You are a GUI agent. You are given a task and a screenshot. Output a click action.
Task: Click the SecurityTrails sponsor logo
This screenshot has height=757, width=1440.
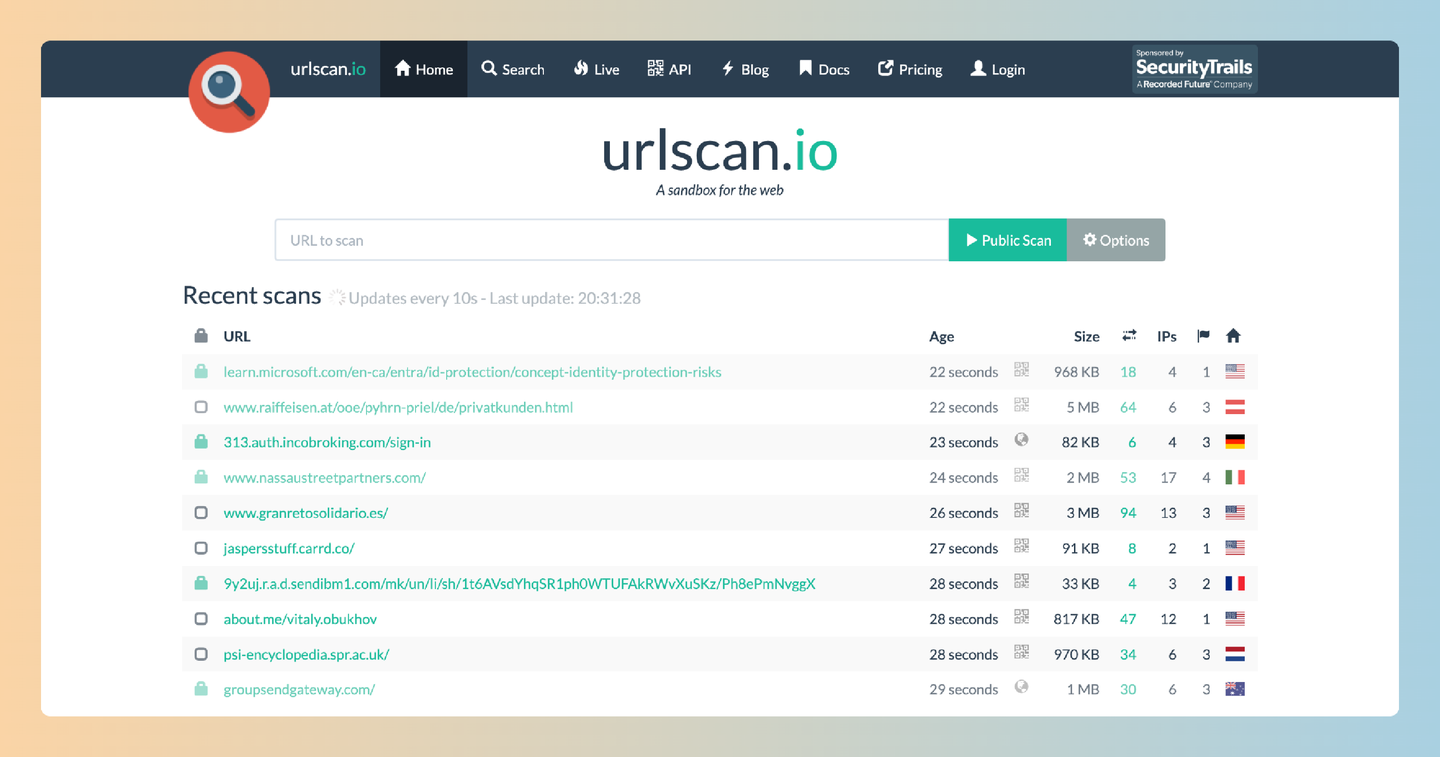click(x=1194, y=69)
